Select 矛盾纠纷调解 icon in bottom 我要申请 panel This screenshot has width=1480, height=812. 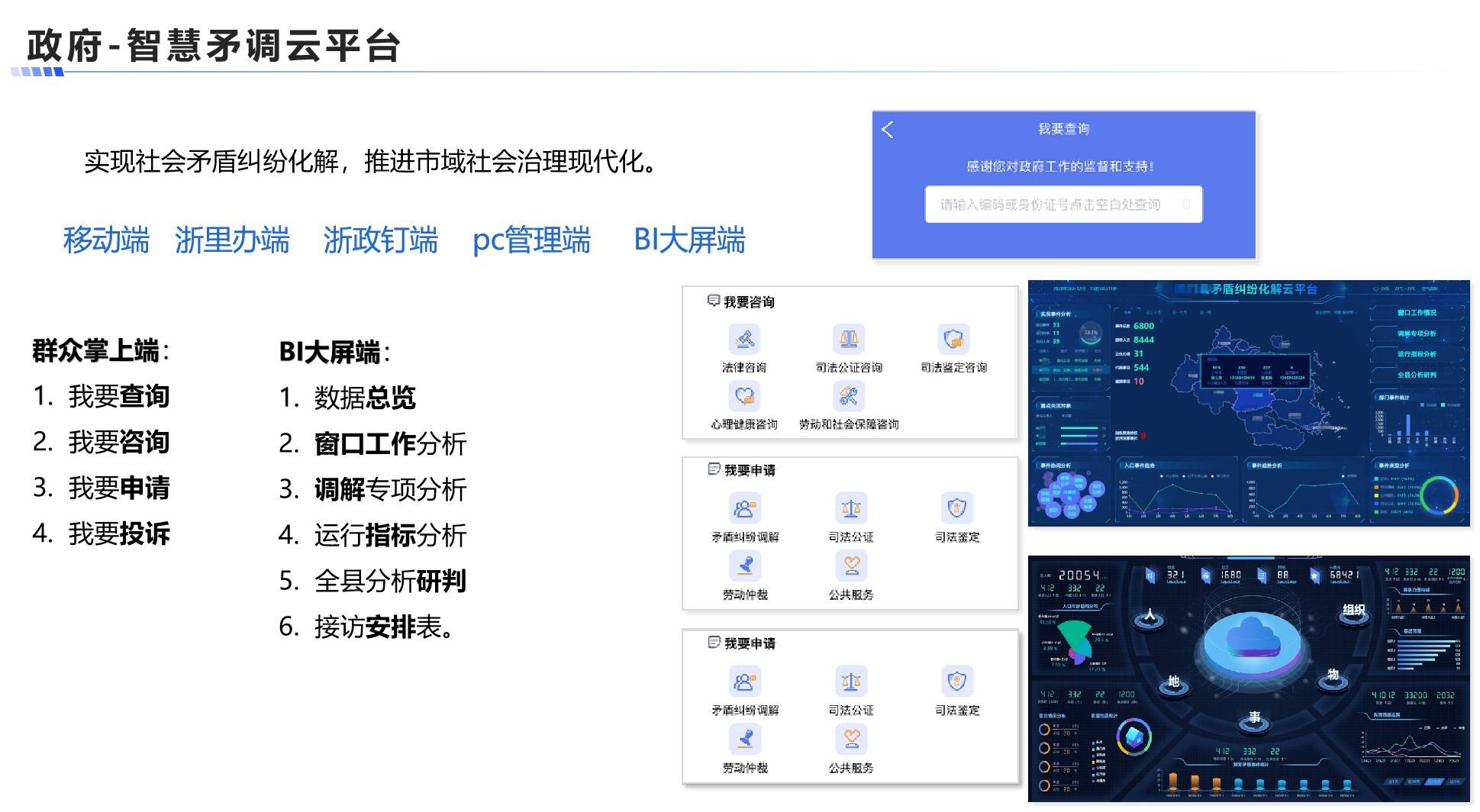744,681
